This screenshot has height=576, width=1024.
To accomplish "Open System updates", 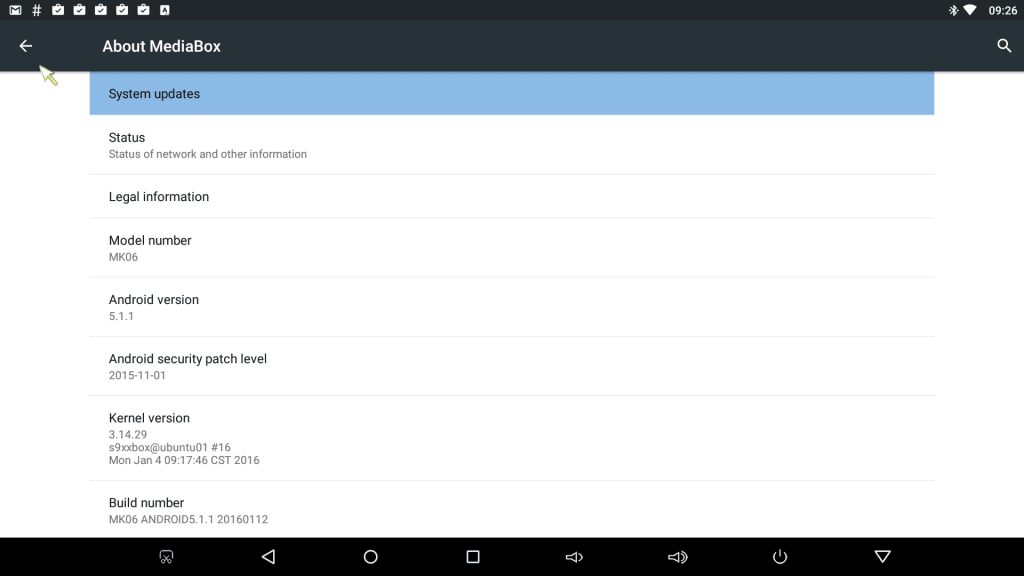I will pyautogui.click(x=511, y=93).
